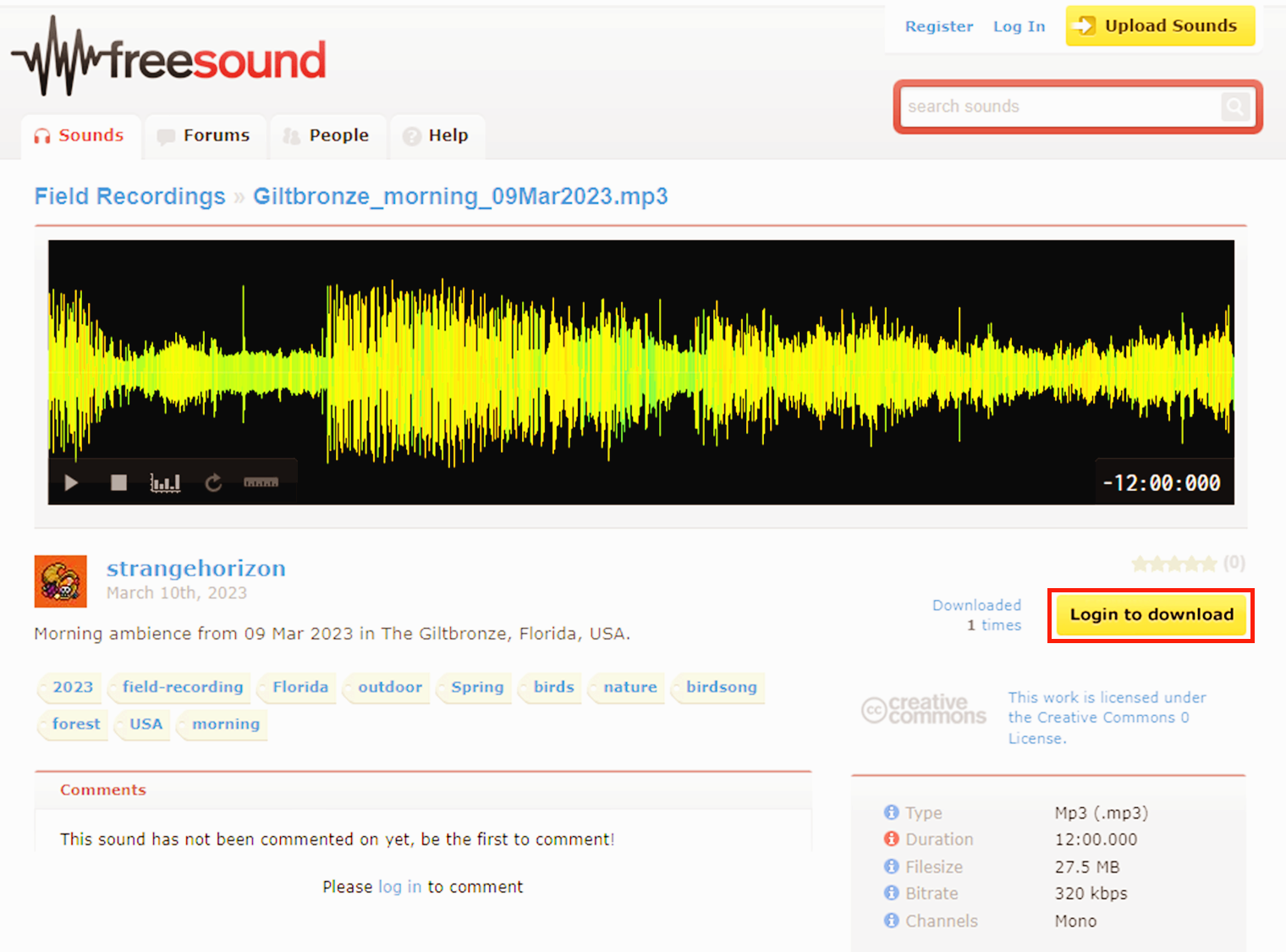Click the '27.5 MB' filesize value

pos(1086,867)
